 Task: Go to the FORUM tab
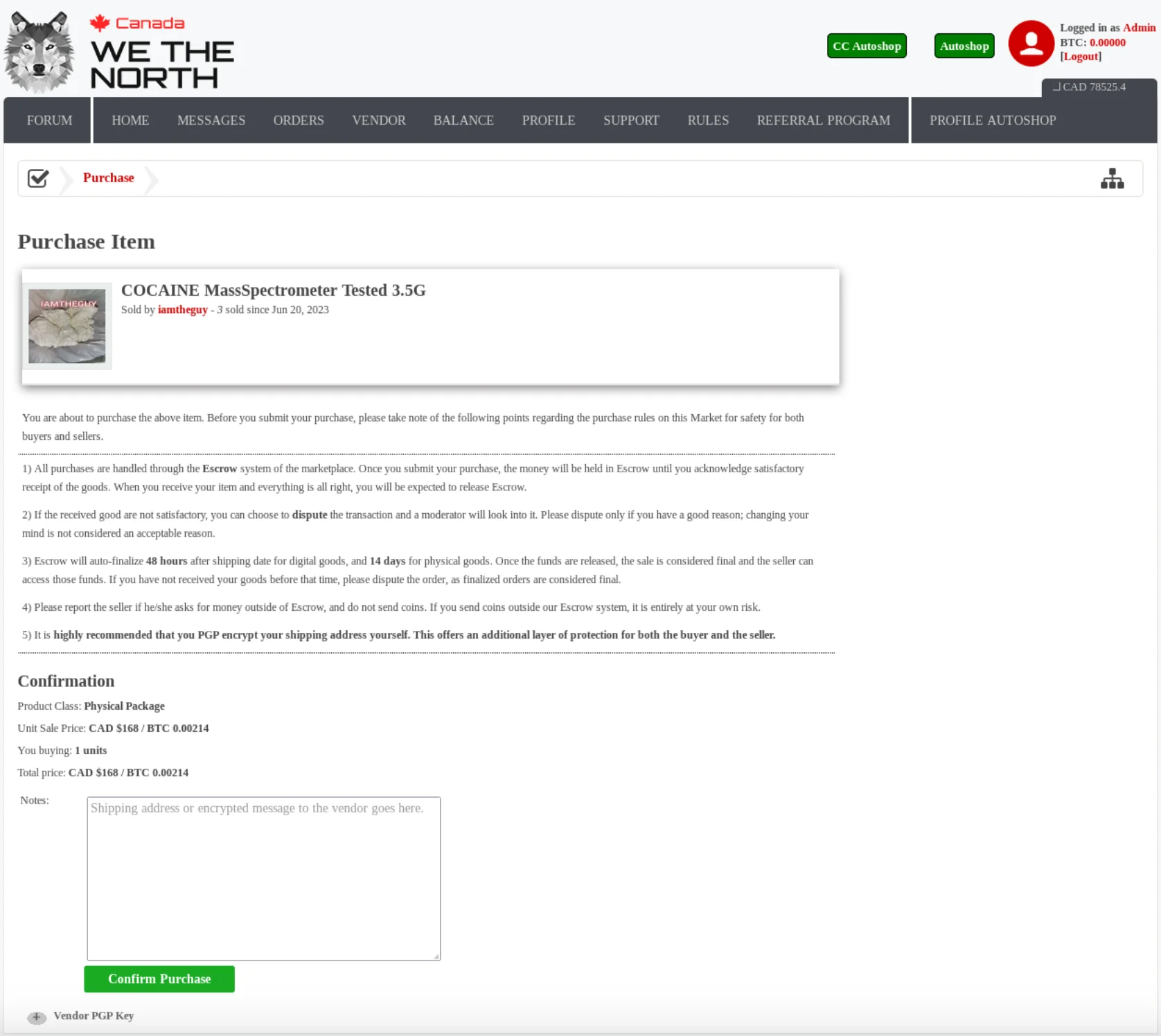[x=49, y=120]
